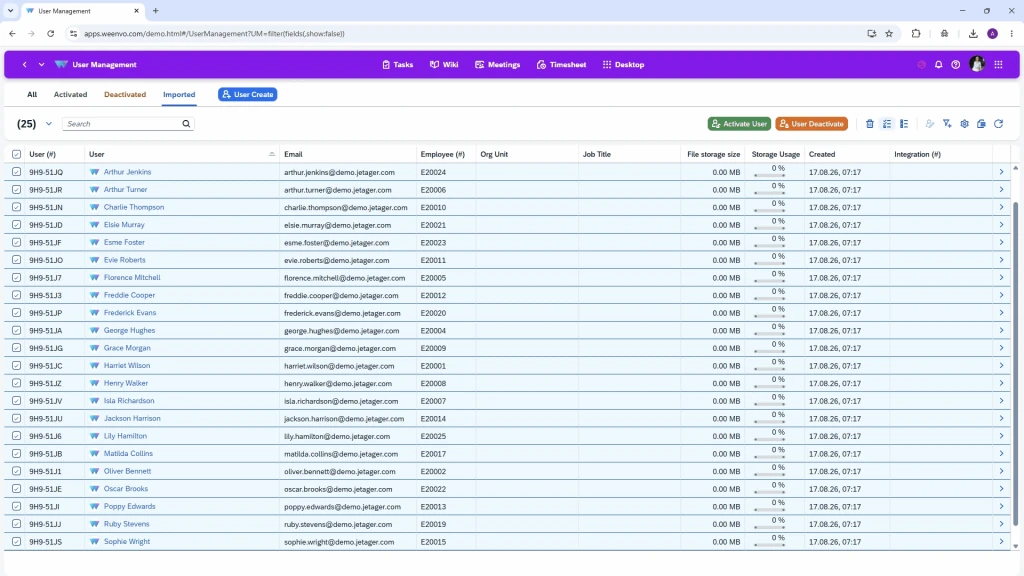Open the header module dropdown chevron
The height and width of the screenshot is (576, 1024).
tap(41, 65)
